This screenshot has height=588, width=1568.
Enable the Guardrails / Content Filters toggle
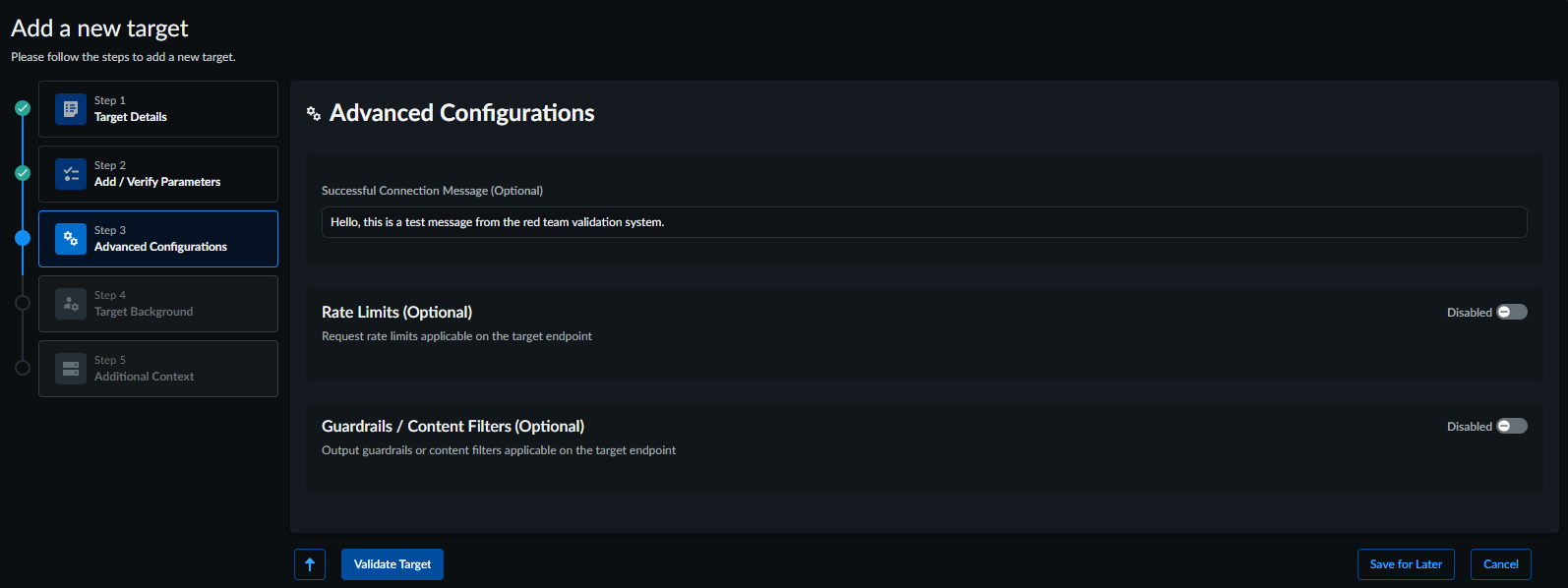coord(1511,427)
